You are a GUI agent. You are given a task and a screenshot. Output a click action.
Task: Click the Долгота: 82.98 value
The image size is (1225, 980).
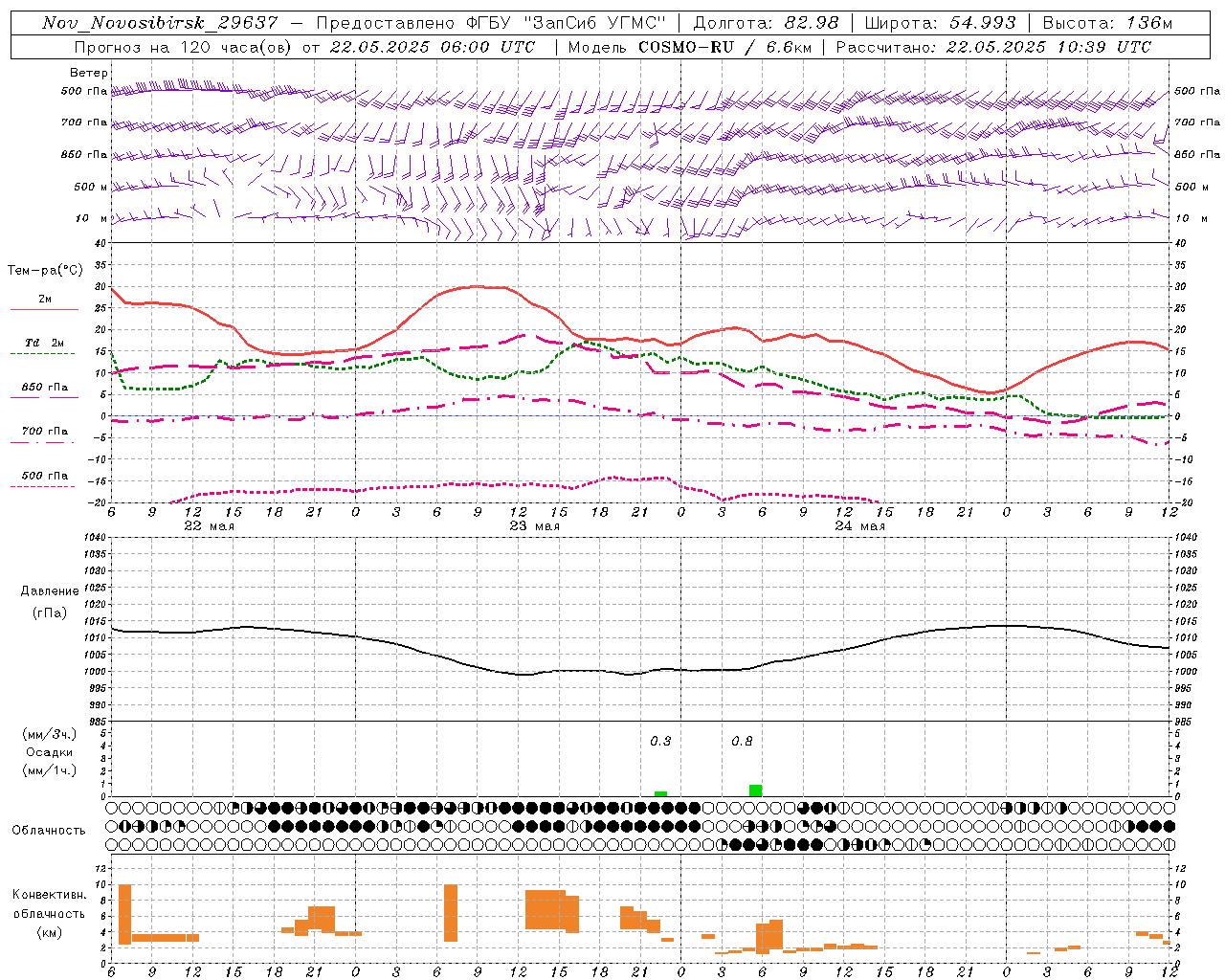766,23
